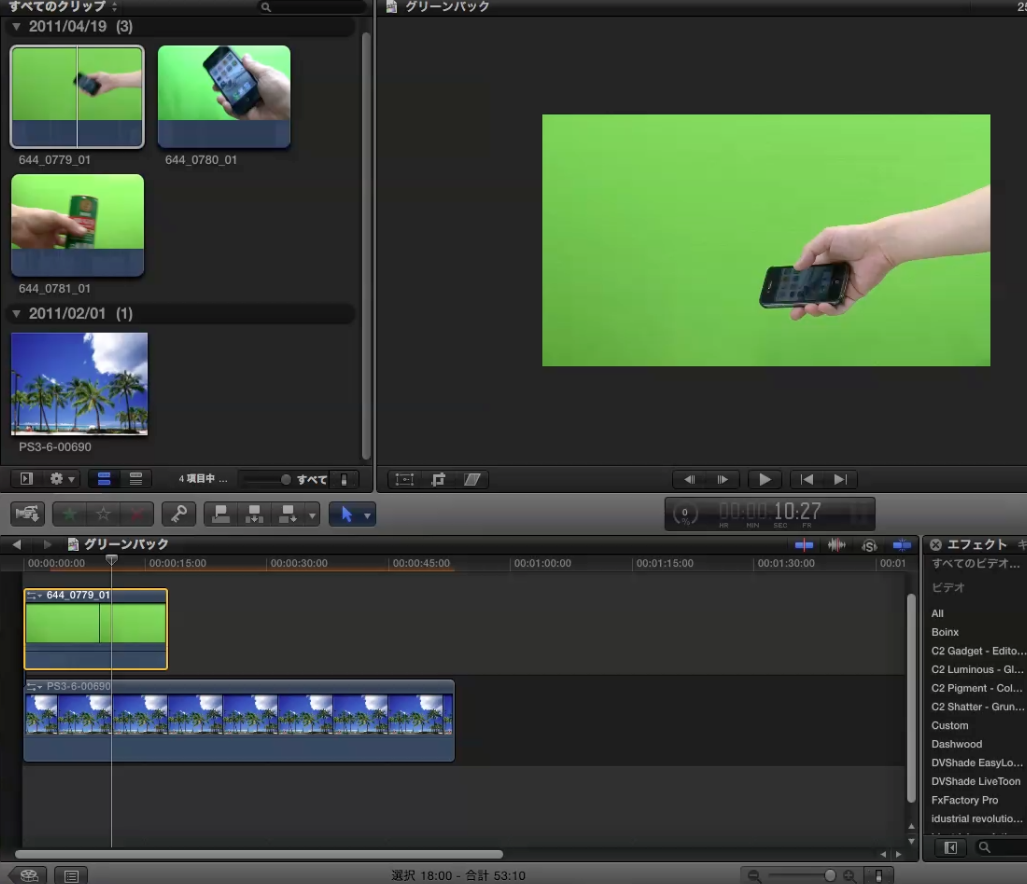Click the timeline zoom out magnifier
Viewport: 1027px width, 884px height.
tap(754, 875)
